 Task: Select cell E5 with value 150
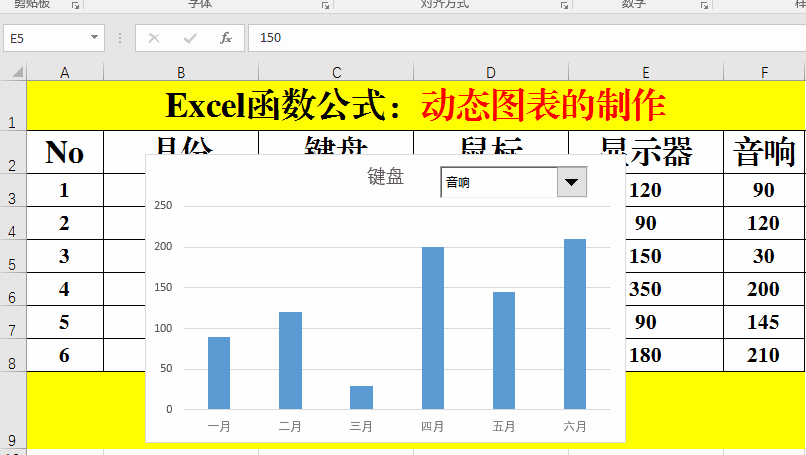(674, 256)
